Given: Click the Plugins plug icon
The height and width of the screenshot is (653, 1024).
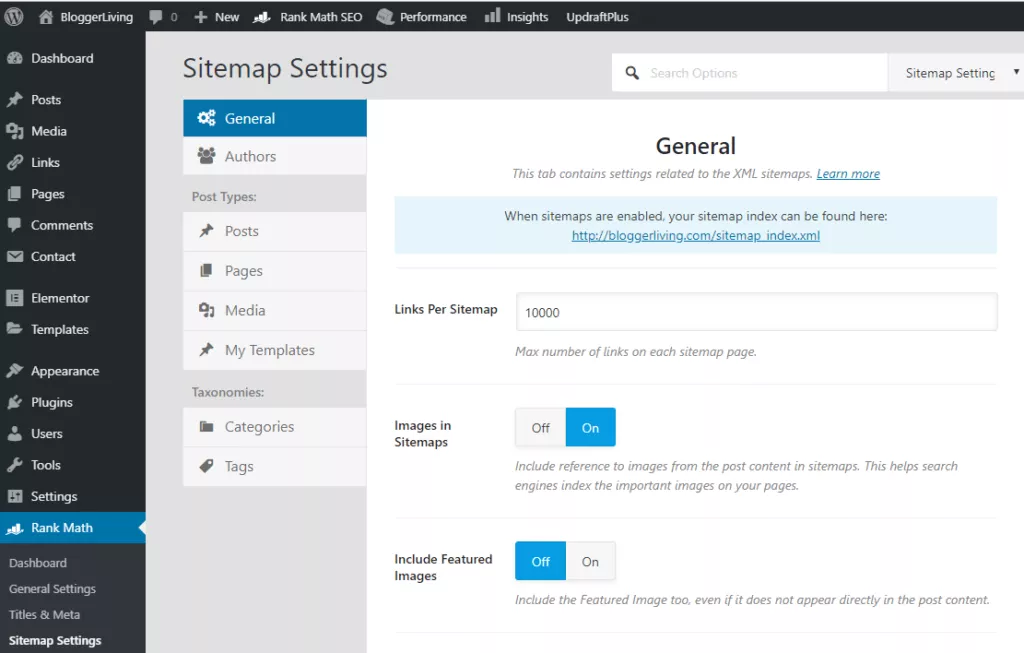Looking at the screenshot, I should click(x=15, y=402).
